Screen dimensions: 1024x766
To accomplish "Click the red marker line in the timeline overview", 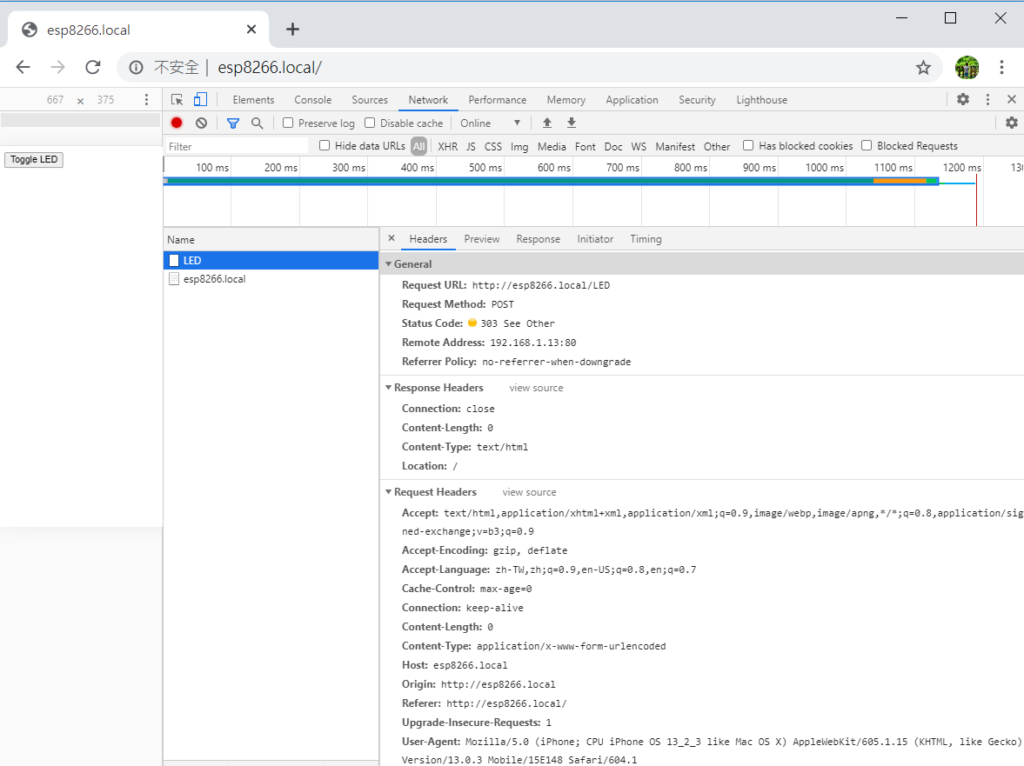I will click(976, 190).
